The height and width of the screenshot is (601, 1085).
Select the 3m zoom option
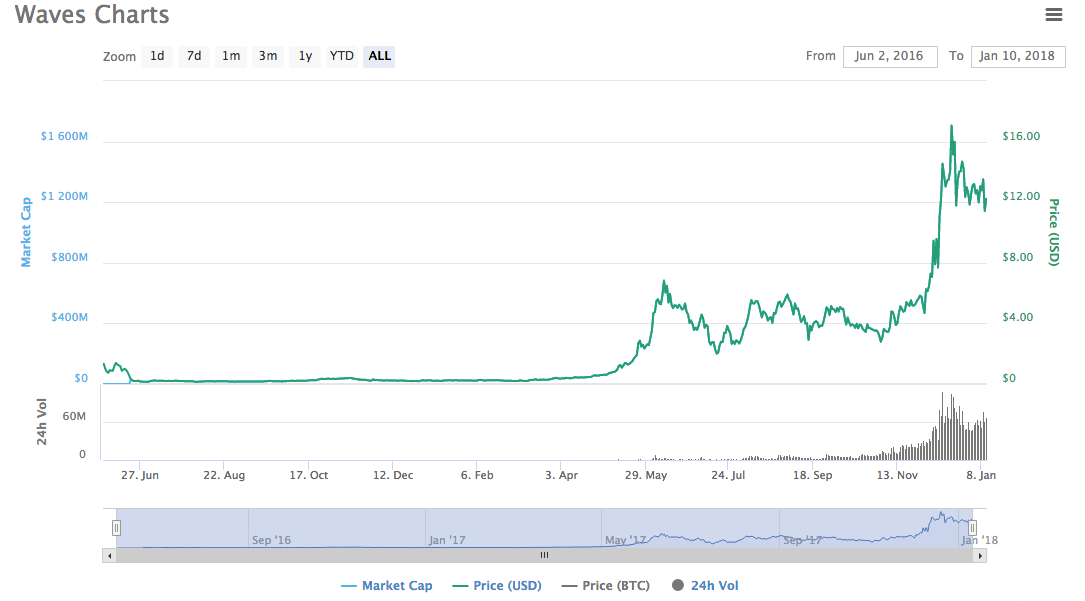(x=268, y=56)
